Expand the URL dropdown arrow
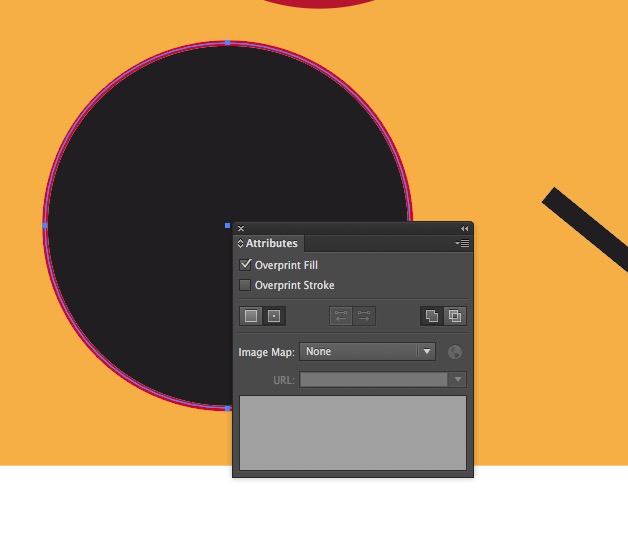 [x=457, y=379]
